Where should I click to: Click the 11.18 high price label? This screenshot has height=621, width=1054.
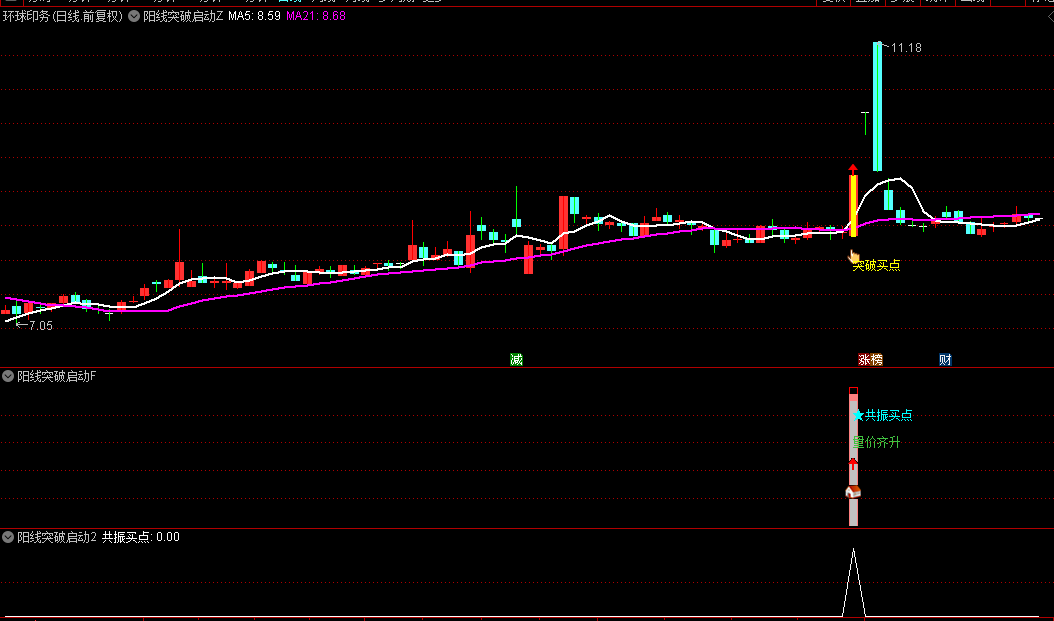pos(906,48)
